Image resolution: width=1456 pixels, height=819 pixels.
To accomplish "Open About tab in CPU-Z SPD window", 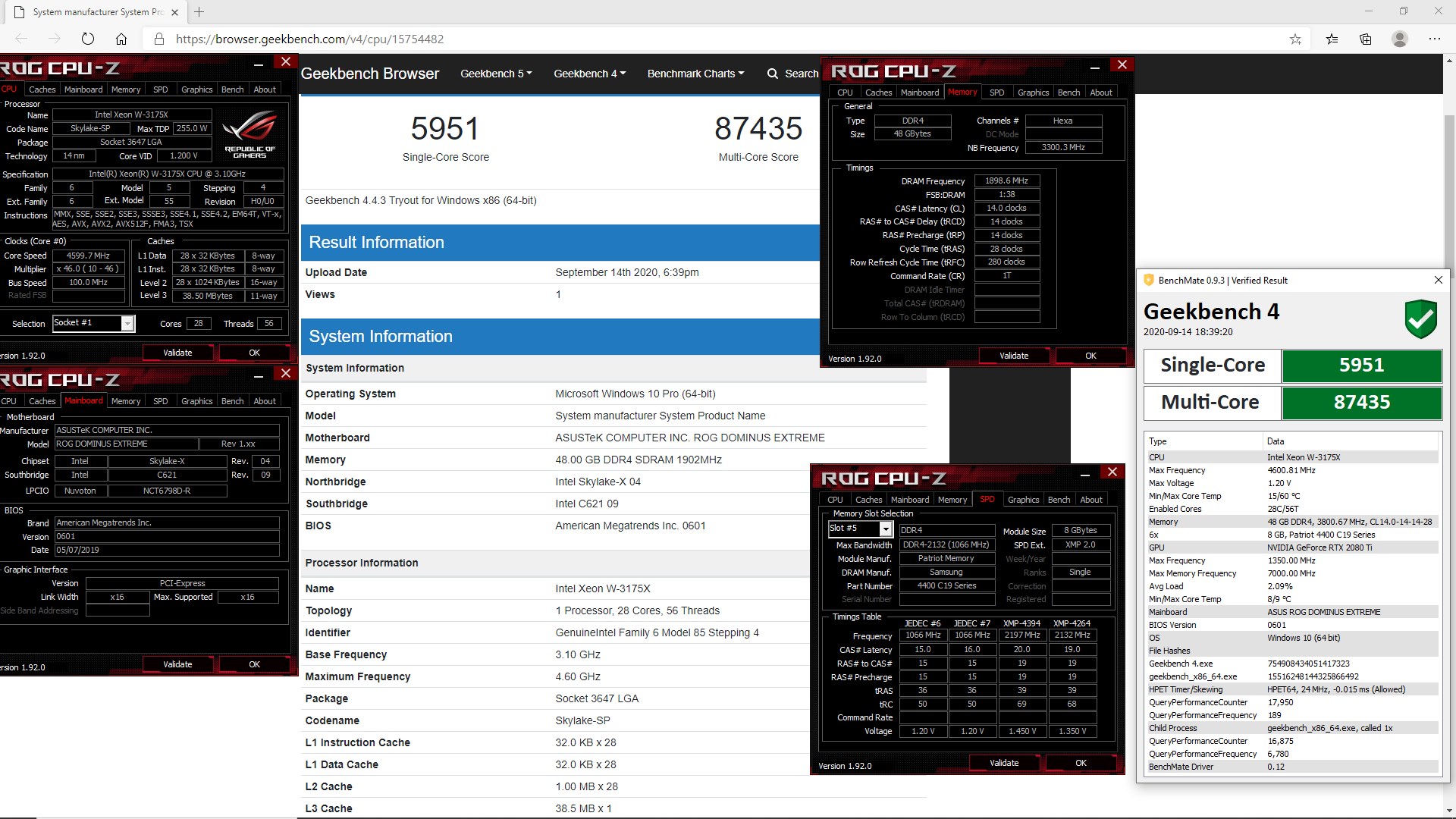I will click(1091, 500).
